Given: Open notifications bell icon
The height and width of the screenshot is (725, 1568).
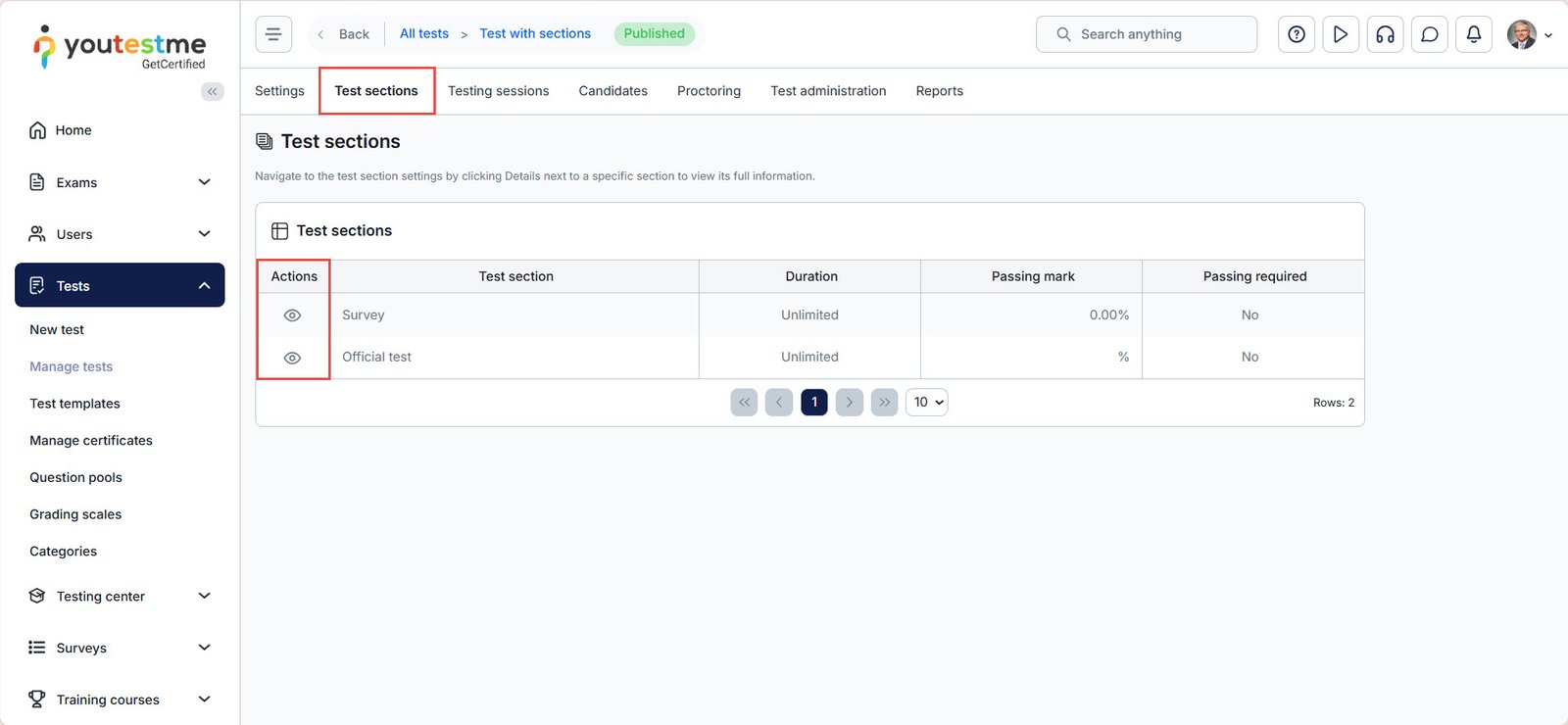Looking at the screenshot, I should [1473, 34].
